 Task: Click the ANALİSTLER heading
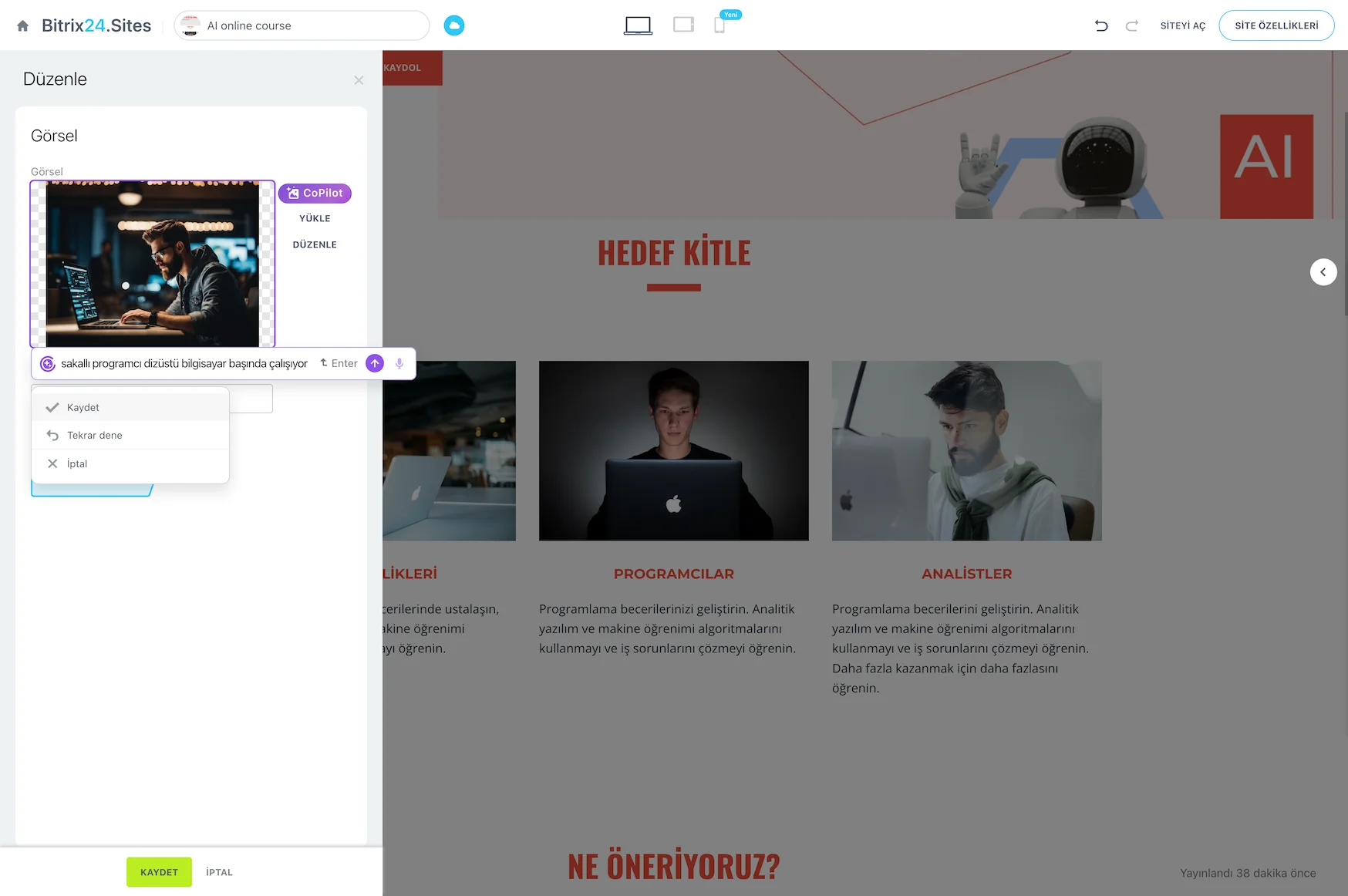point(967,574)
